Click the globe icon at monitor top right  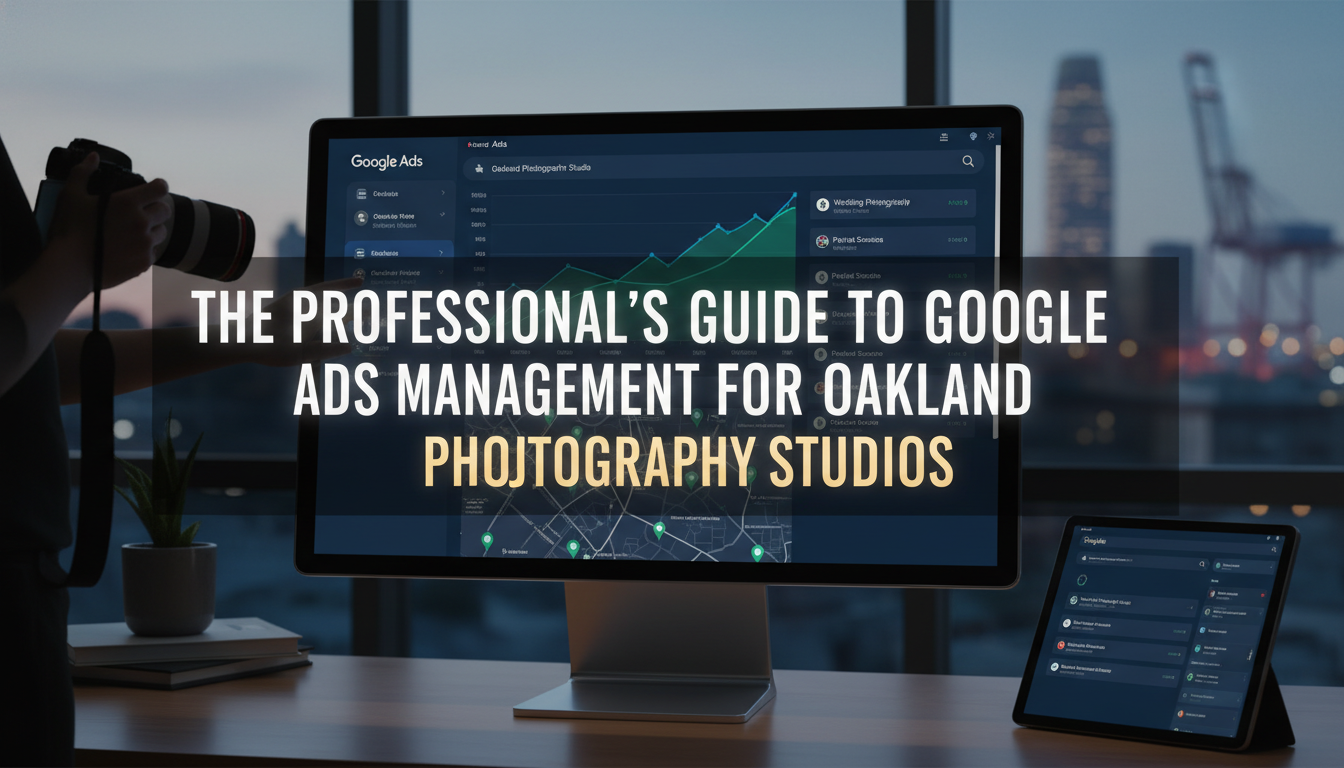click(968, 136)
